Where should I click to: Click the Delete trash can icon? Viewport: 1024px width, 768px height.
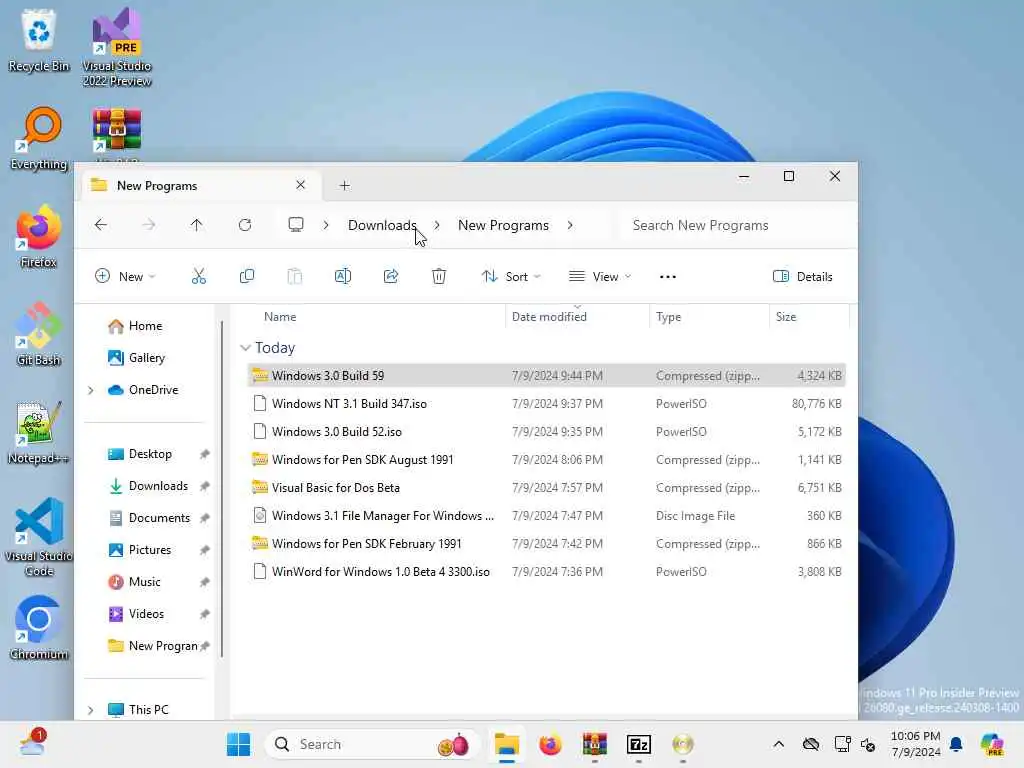point(439,276)
